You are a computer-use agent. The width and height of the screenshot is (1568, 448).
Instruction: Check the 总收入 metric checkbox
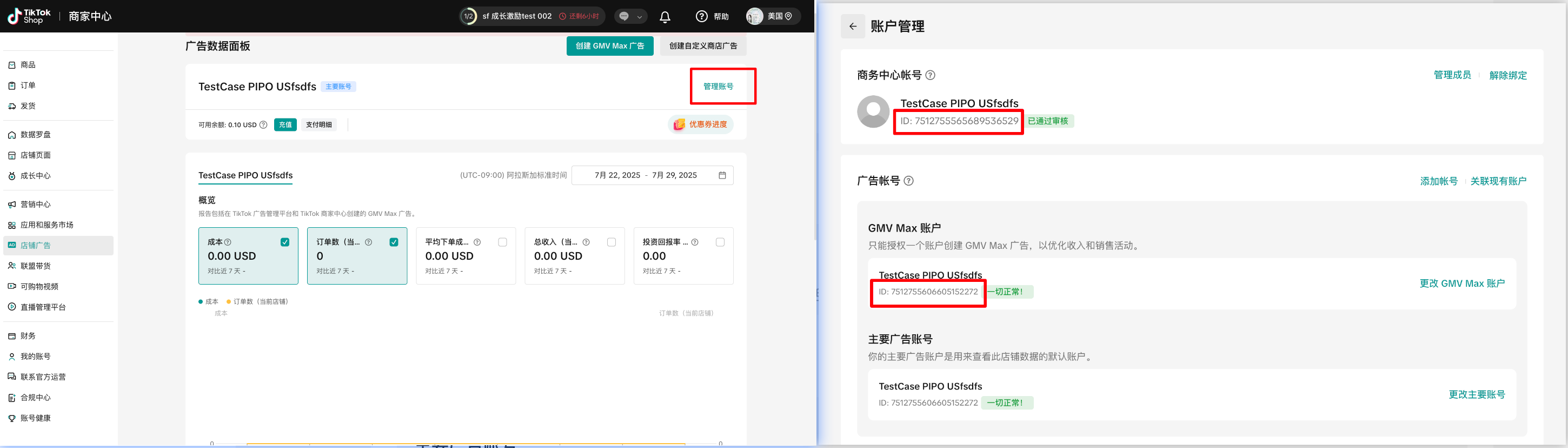pyautogui.click(x=611, y=242)
